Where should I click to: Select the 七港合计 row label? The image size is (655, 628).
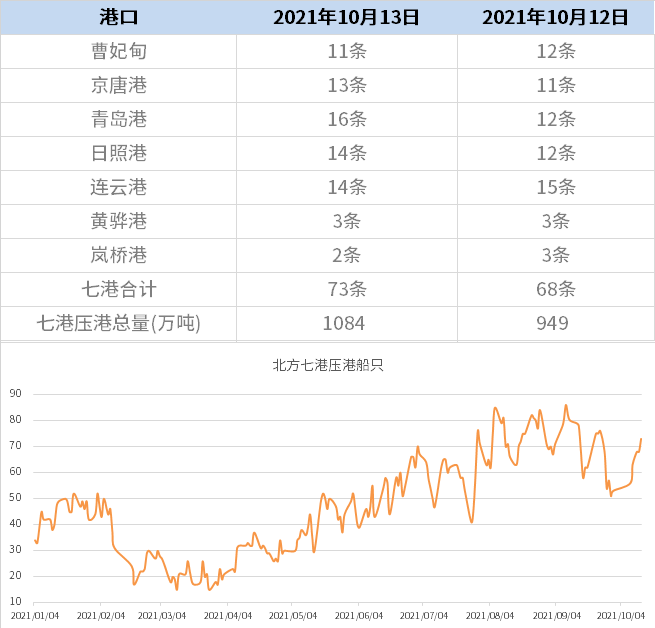pyautogui.click(x=119, y=289)
